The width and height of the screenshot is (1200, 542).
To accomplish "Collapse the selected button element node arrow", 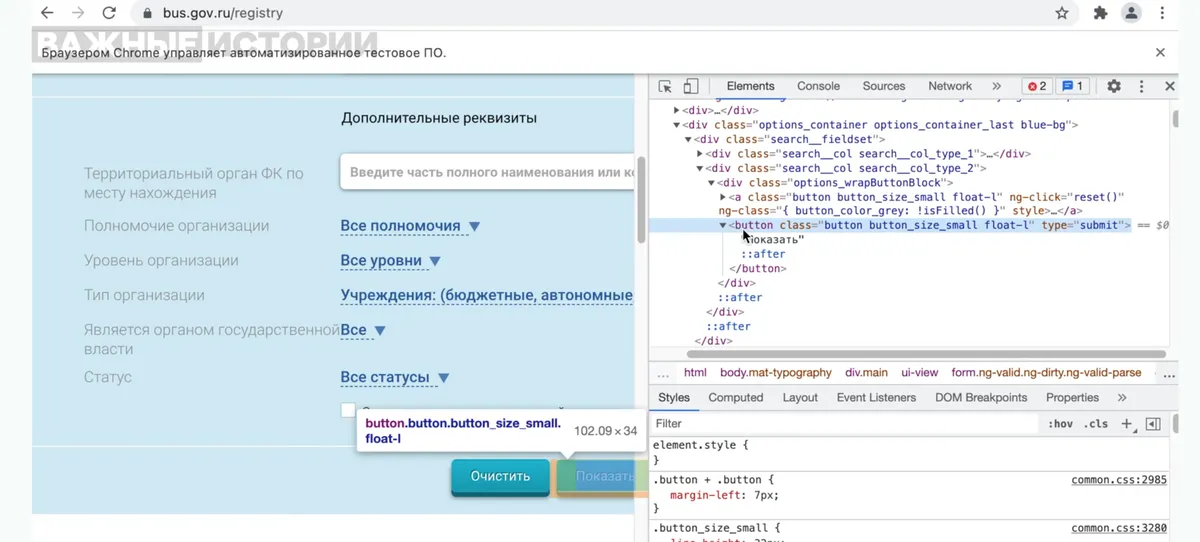I will [723, 226].
